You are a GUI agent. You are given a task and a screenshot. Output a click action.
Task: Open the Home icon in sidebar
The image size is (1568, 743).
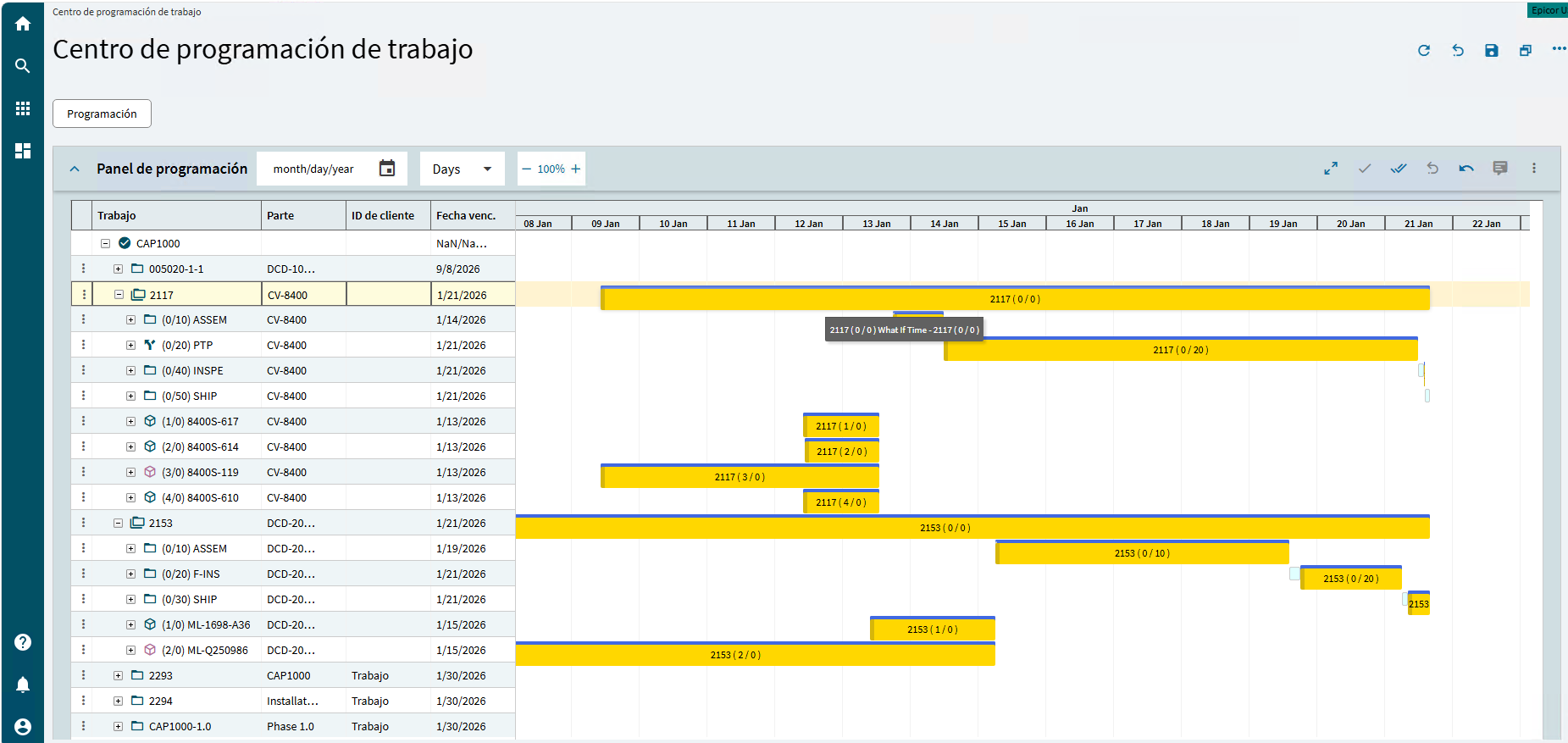pyautogui.click(x=23, y=24)
